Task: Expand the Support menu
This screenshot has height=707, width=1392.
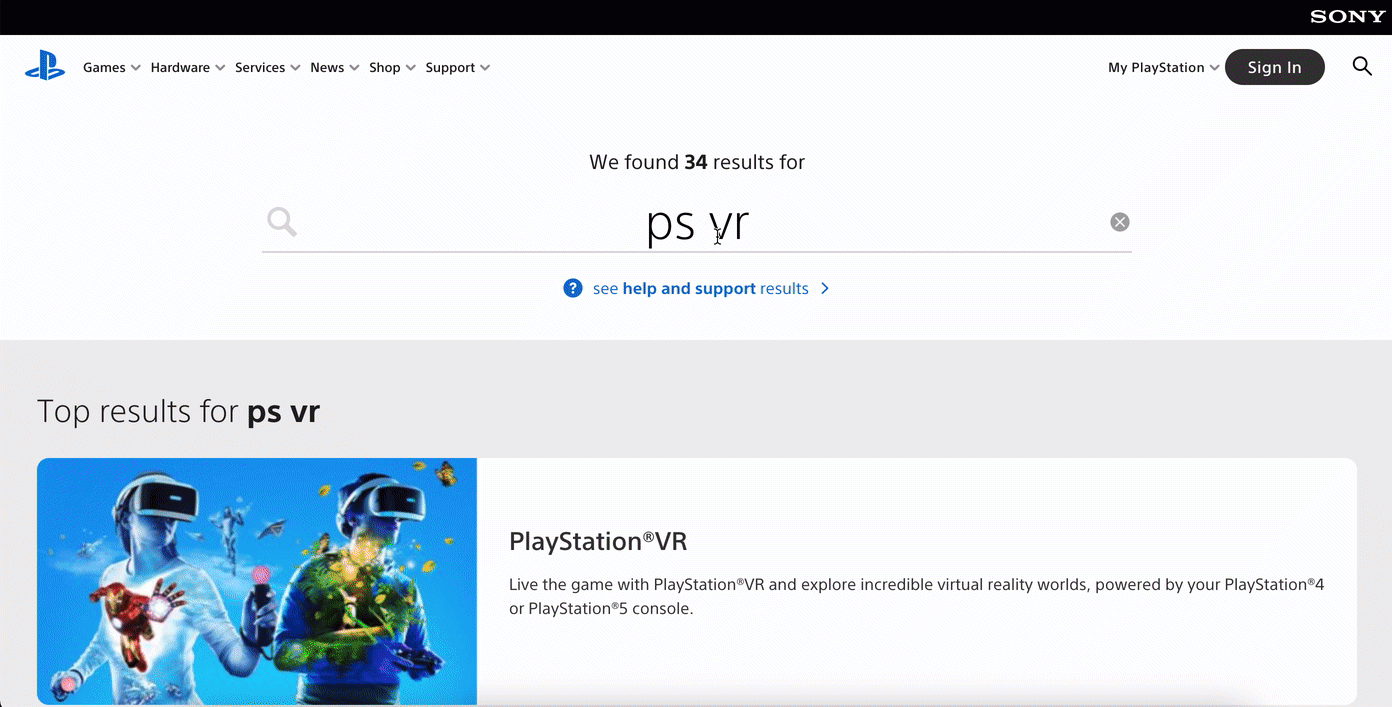Action: 458,67
